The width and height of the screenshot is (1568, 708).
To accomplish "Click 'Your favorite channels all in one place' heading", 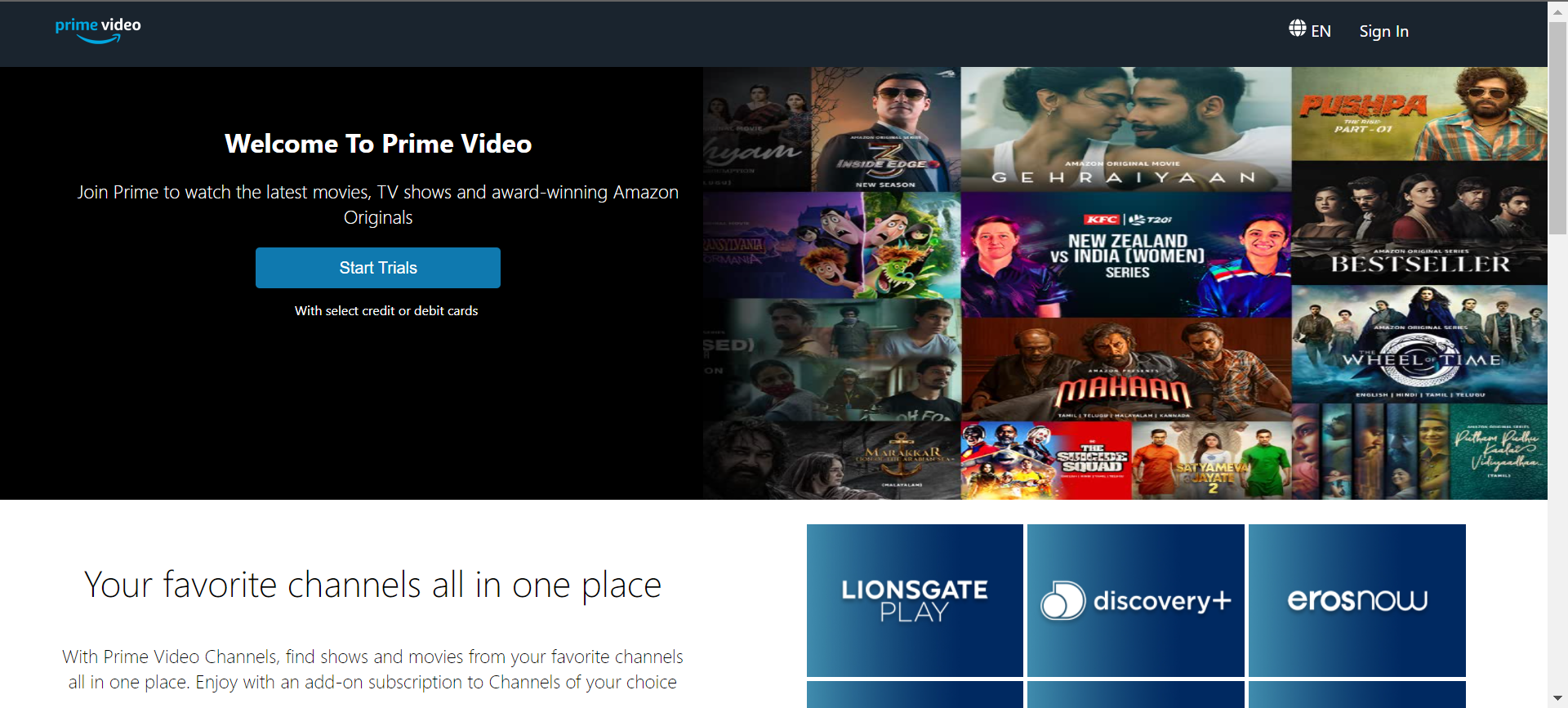I will point(372,585).
